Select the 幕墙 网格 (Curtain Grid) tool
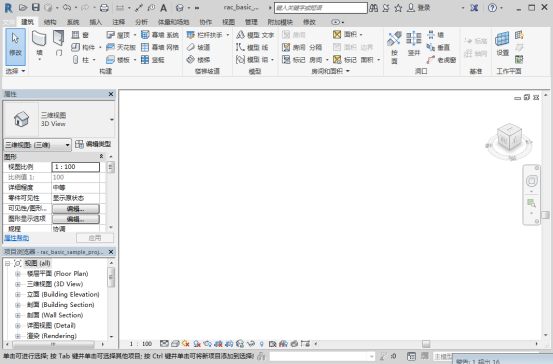 (x=160, y=47)
